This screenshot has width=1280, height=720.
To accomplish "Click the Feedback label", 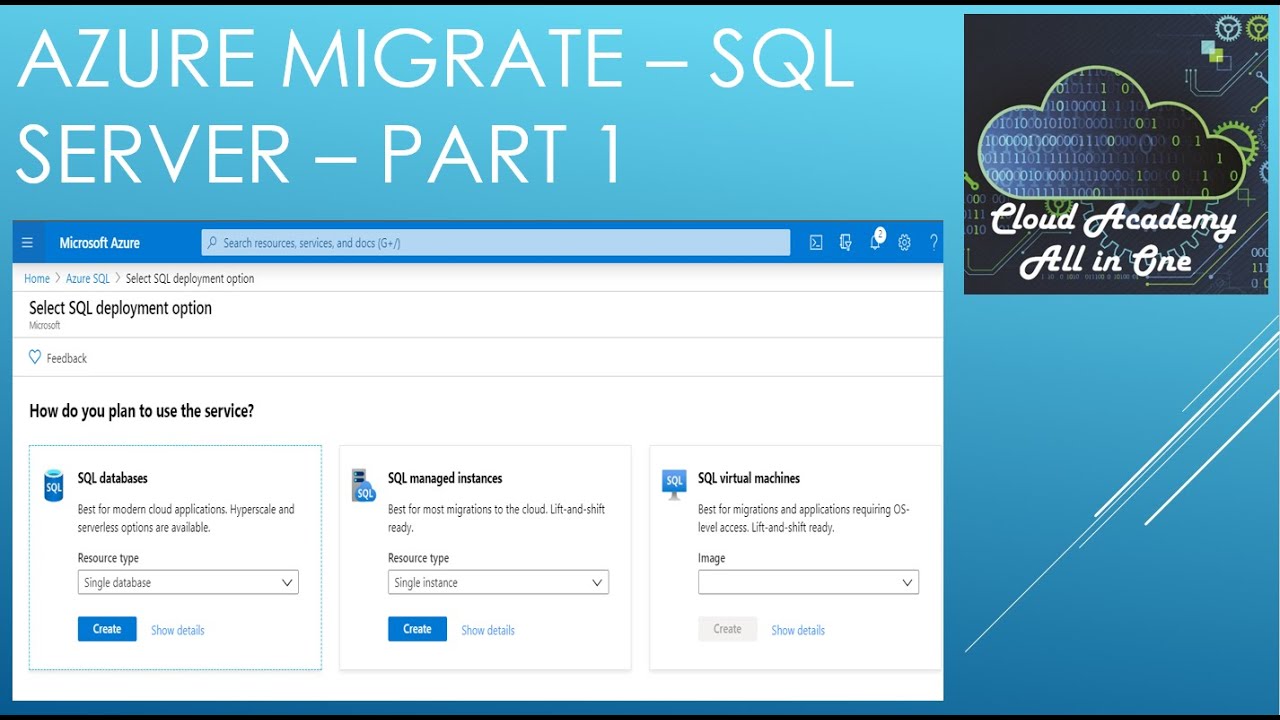I will [x=67, y=358].
